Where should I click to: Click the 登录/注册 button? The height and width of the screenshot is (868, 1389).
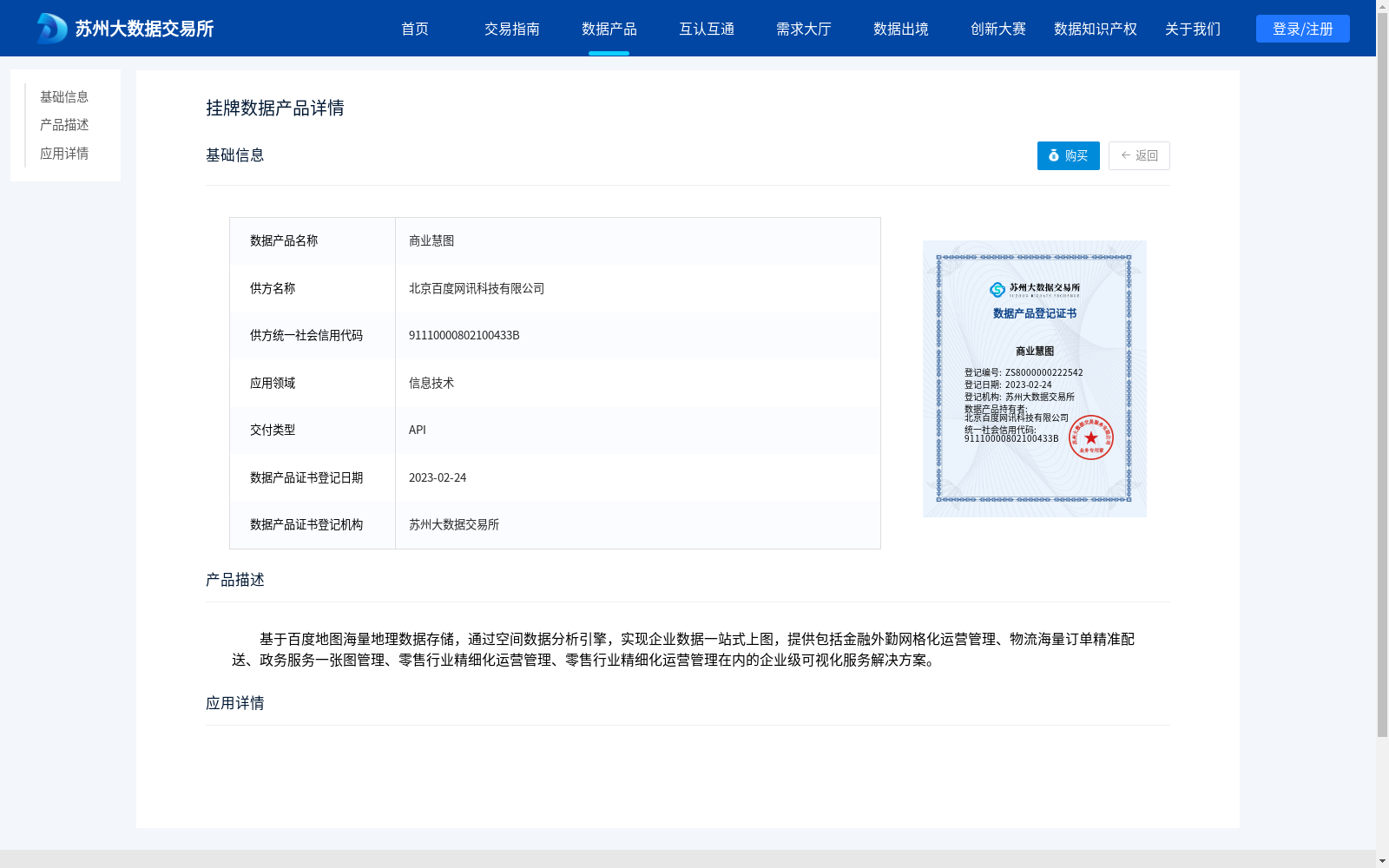[1303, 29]
